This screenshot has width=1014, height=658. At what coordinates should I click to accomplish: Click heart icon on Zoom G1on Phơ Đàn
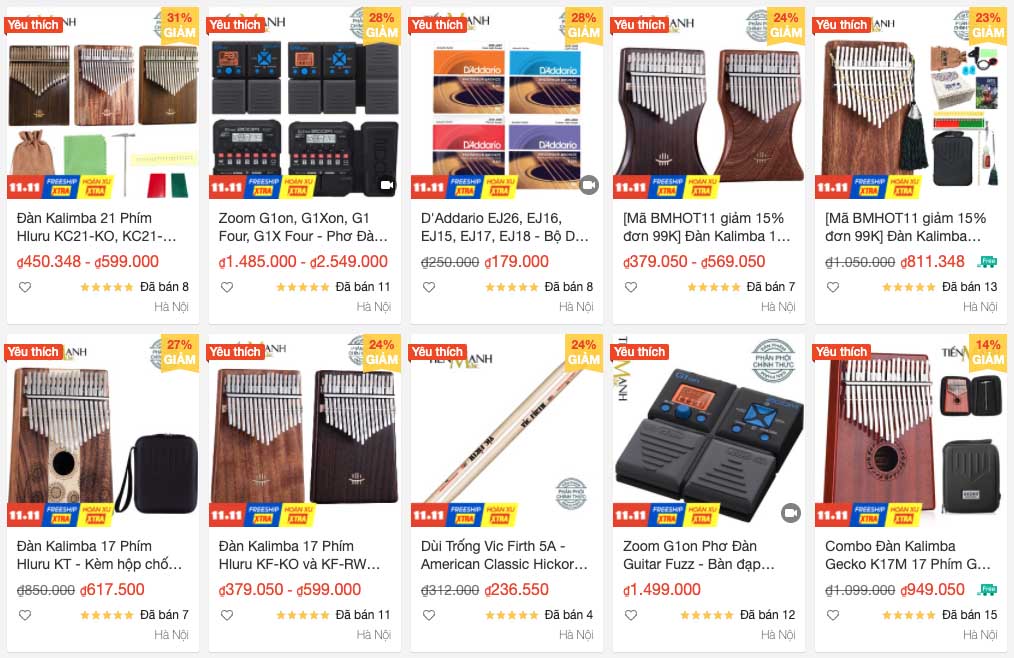tap(631, 615)
